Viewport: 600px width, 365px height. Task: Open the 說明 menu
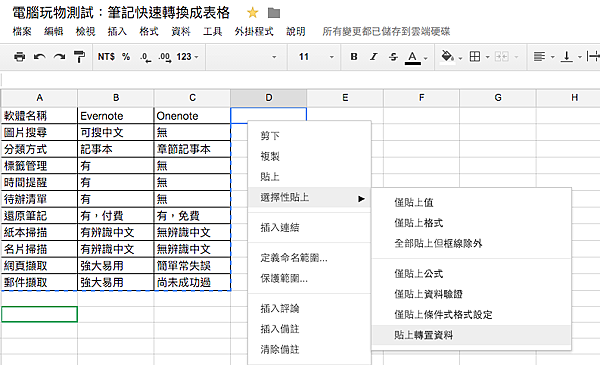[296, 31]
